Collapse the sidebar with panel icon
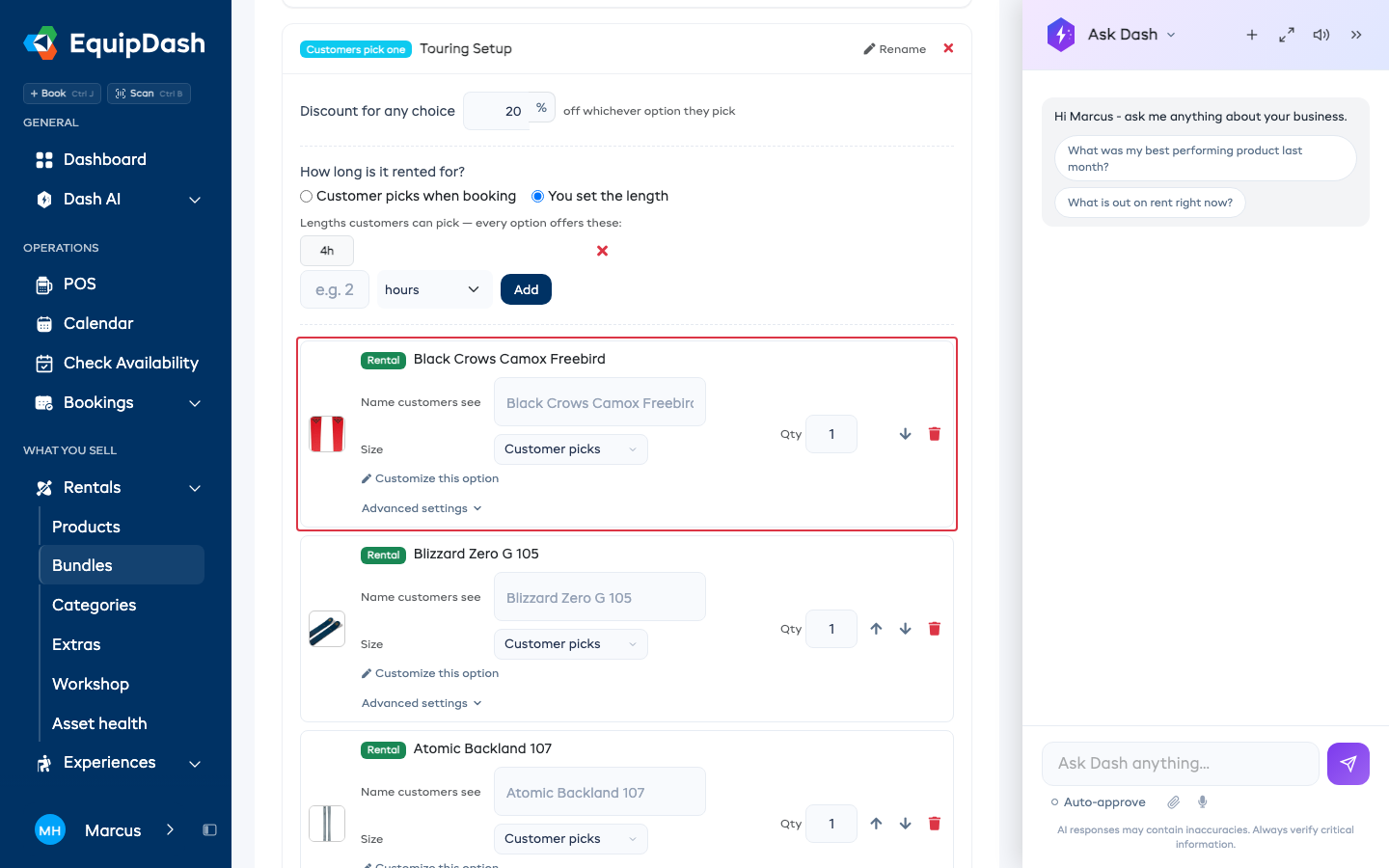Image resolution: width=1389 pixels, height=868 pixels. pos(209,830)
